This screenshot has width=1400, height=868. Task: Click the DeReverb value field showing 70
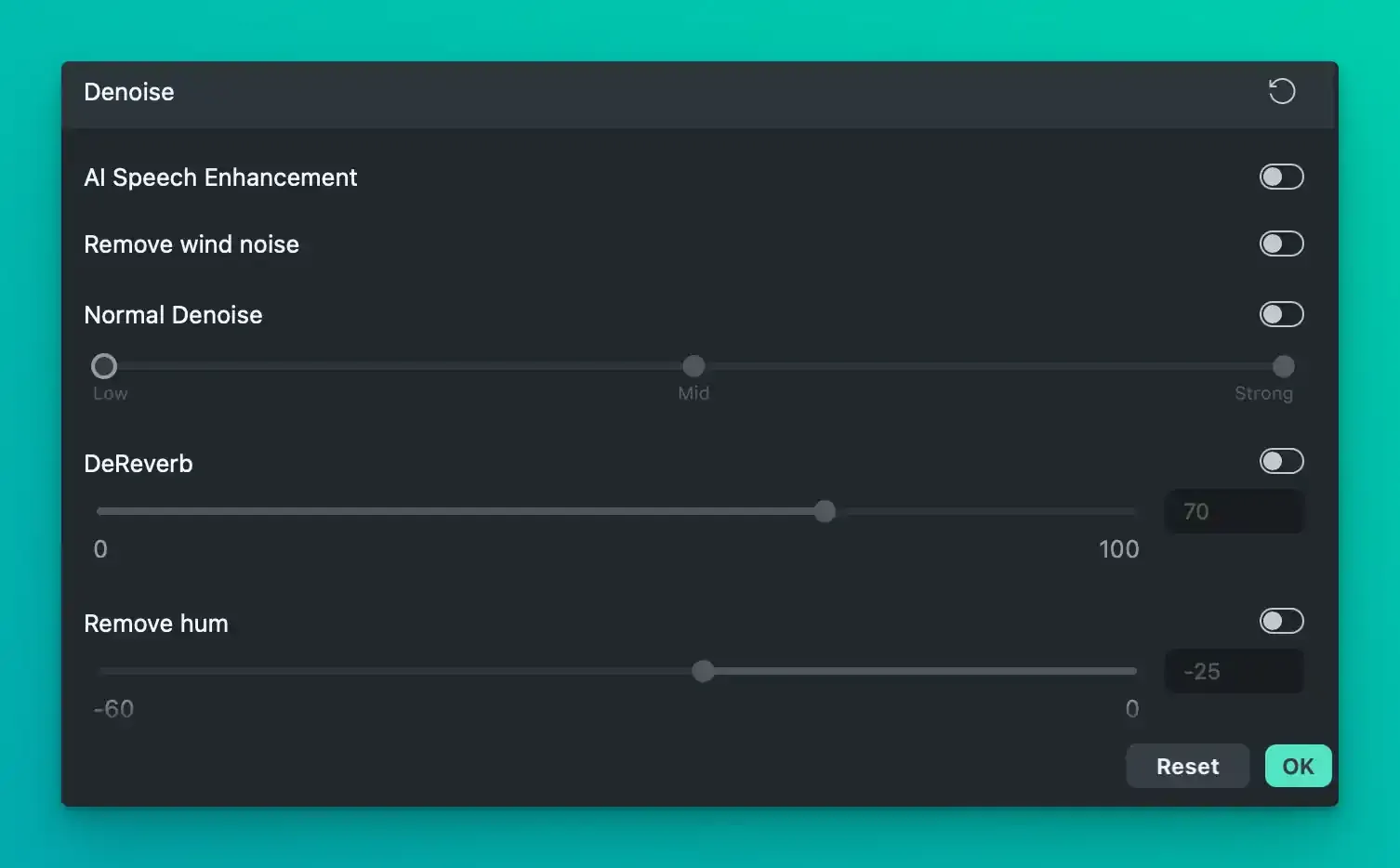(x=1235, y=511)
